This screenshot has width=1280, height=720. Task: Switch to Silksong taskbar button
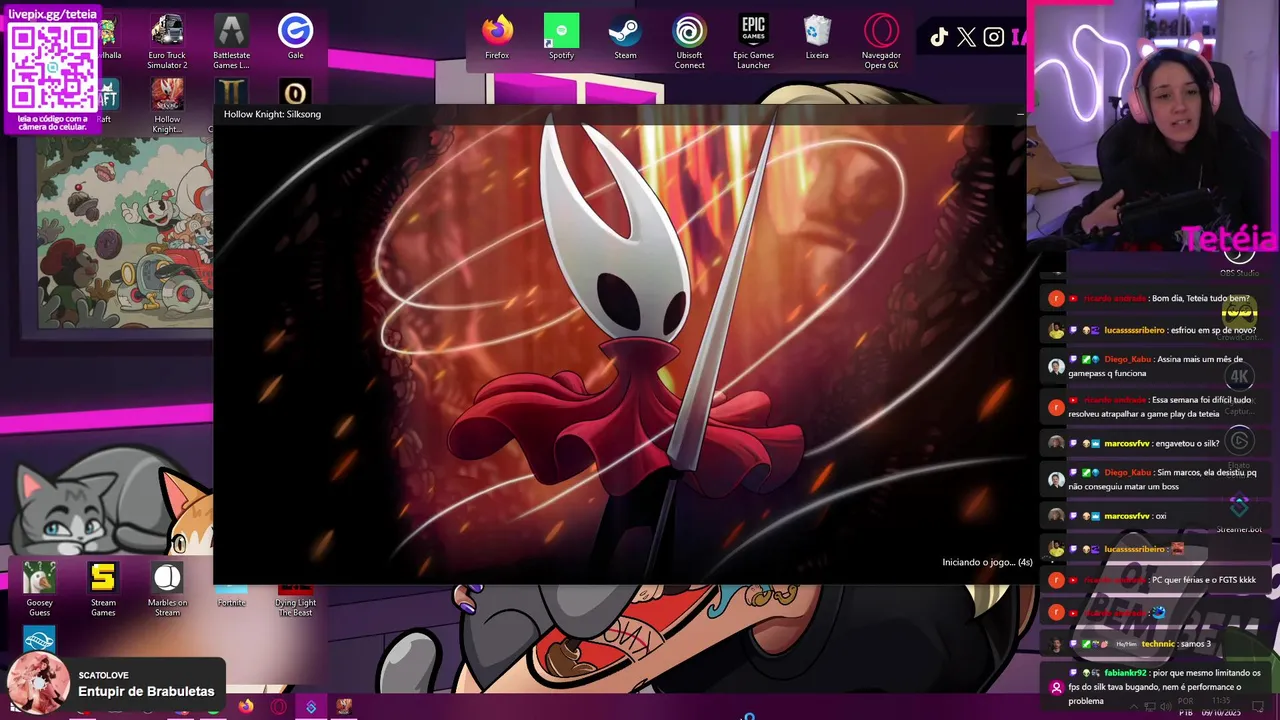coord(344,706)
